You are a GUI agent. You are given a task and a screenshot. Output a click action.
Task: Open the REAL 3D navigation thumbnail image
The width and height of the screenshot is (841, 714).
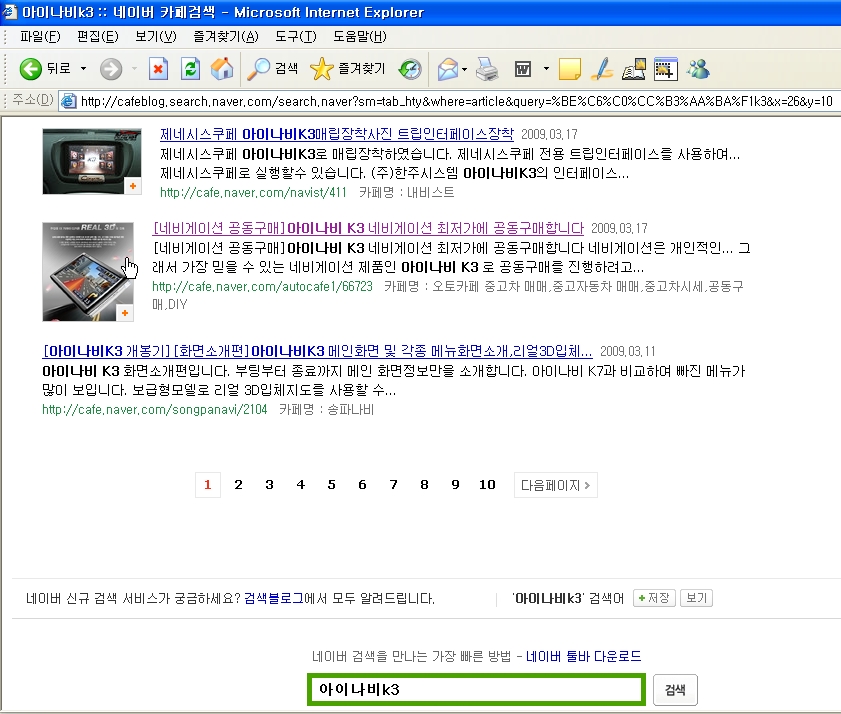[x=88, y=271]
